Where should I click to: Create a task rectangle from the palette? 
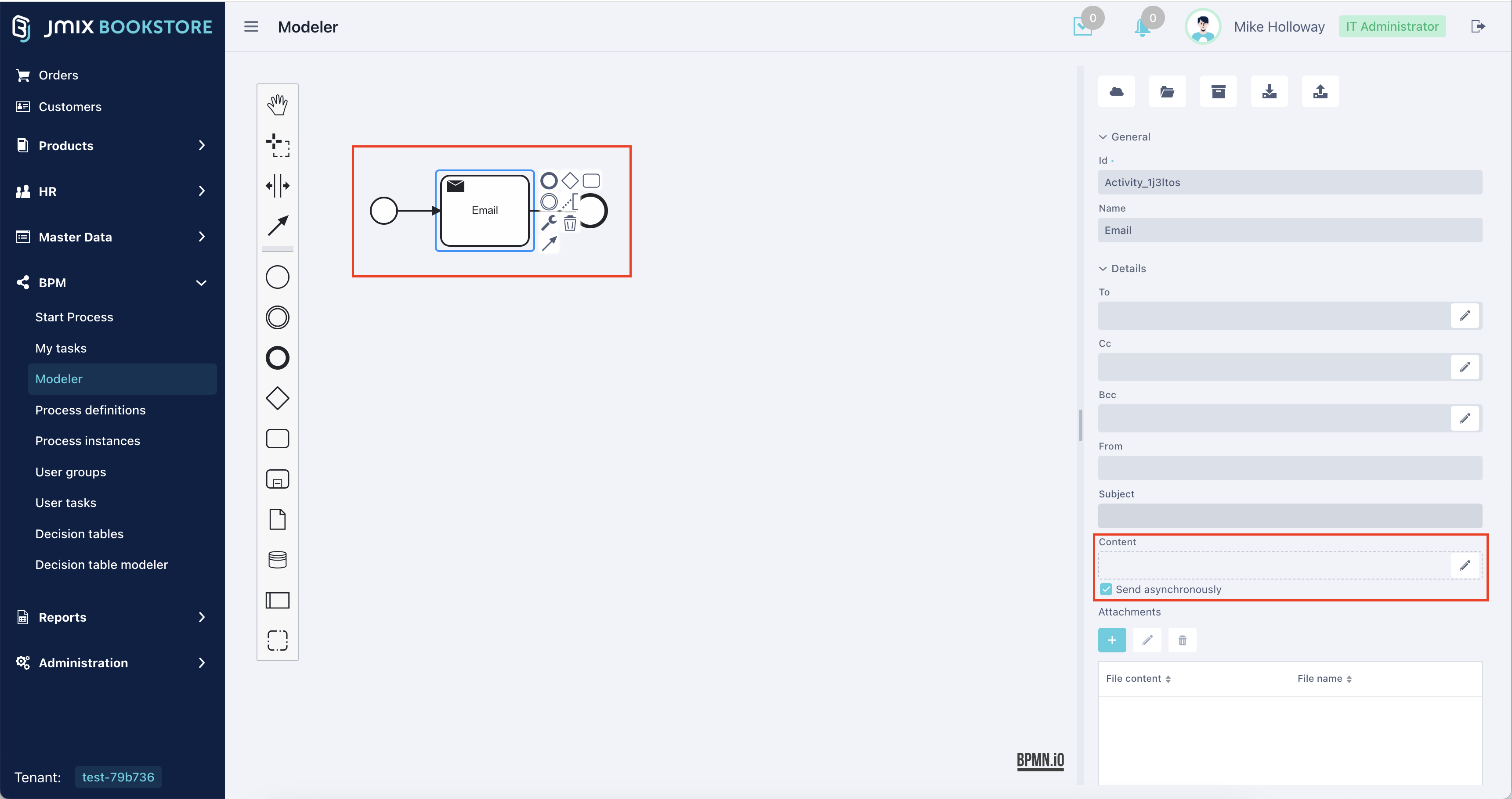pyautogui.click(x=277, y=439)
